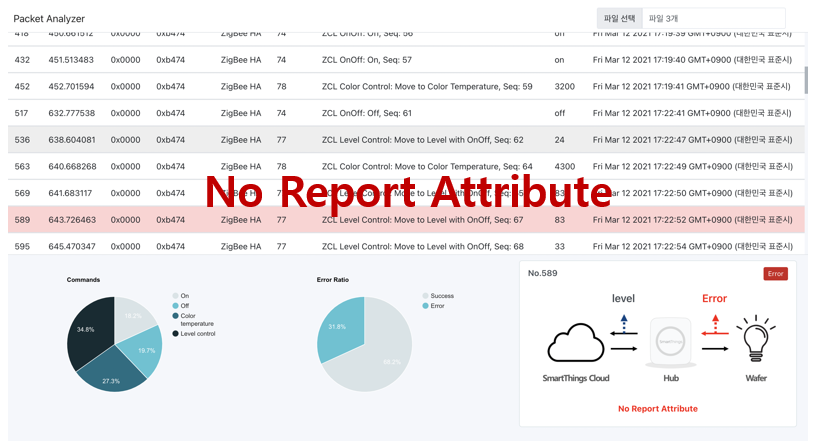Viewport: 813px width, 448px height.
Task: Click the red dashed up arrow under Error
Action: 716,322
